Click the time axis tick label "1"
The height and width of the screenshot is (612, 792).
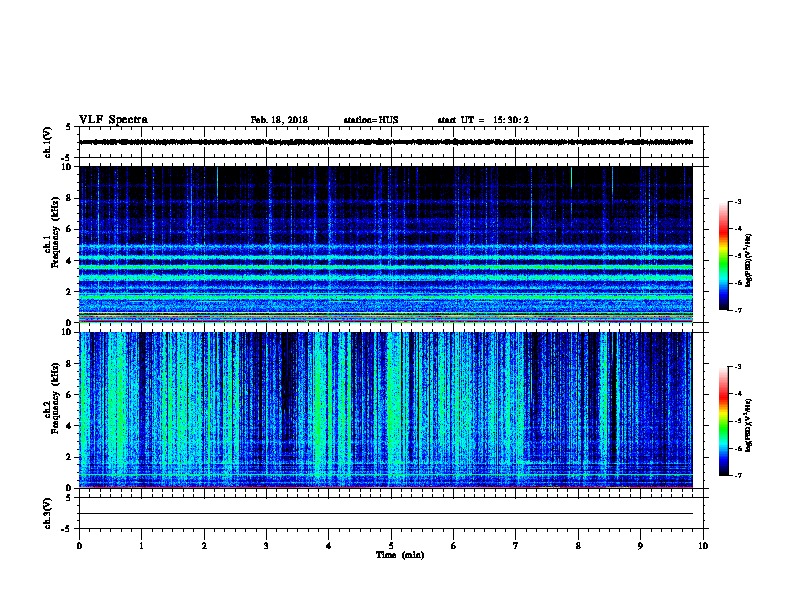pos(141,546)
